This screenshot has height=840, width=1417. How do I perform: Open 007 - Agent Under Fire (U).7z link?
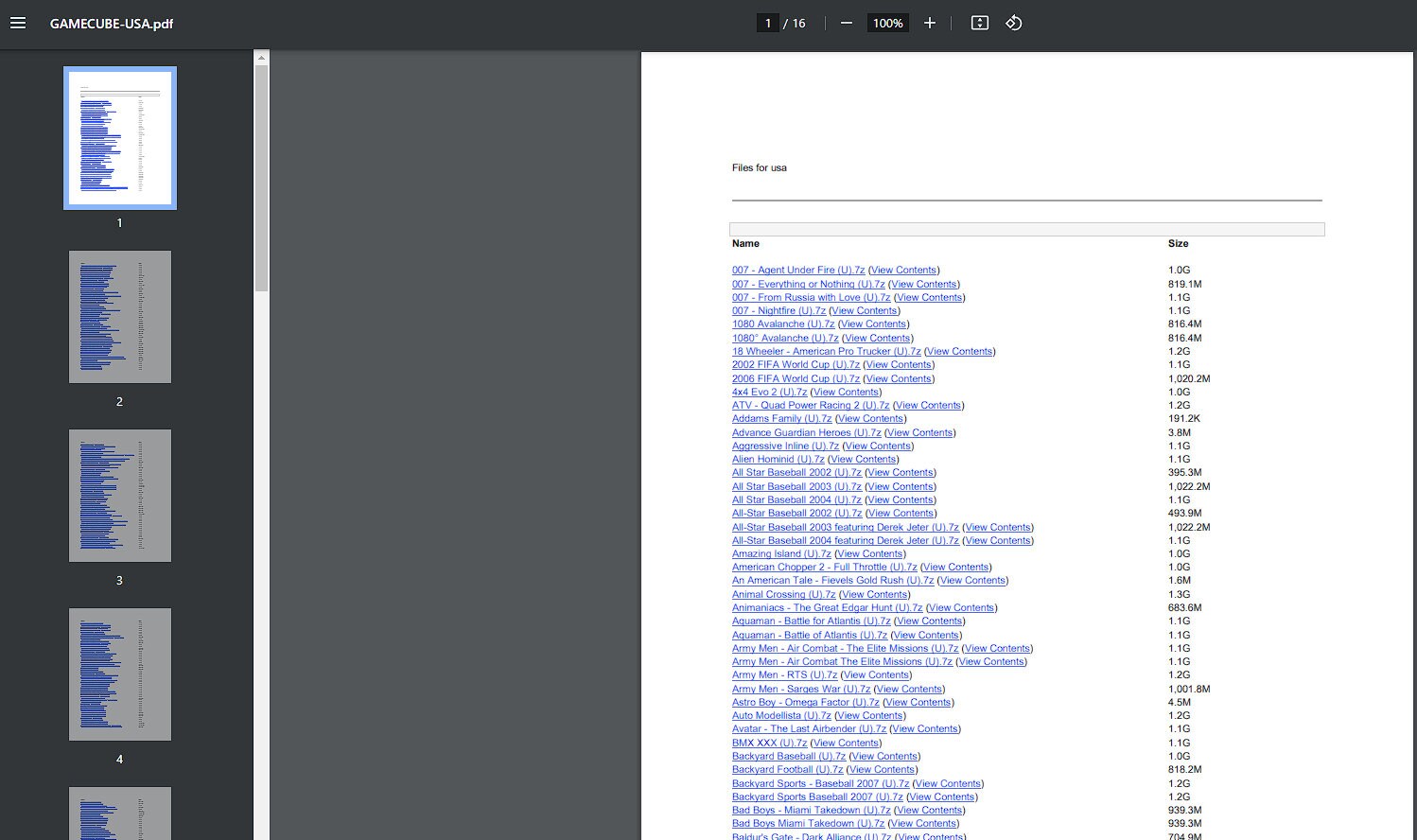point(798,271)
